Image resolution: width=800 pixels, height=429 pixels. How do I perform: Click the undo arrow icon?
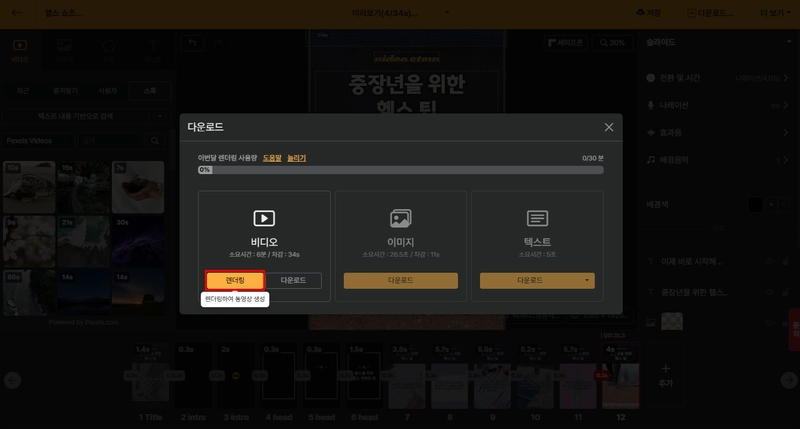192,43
